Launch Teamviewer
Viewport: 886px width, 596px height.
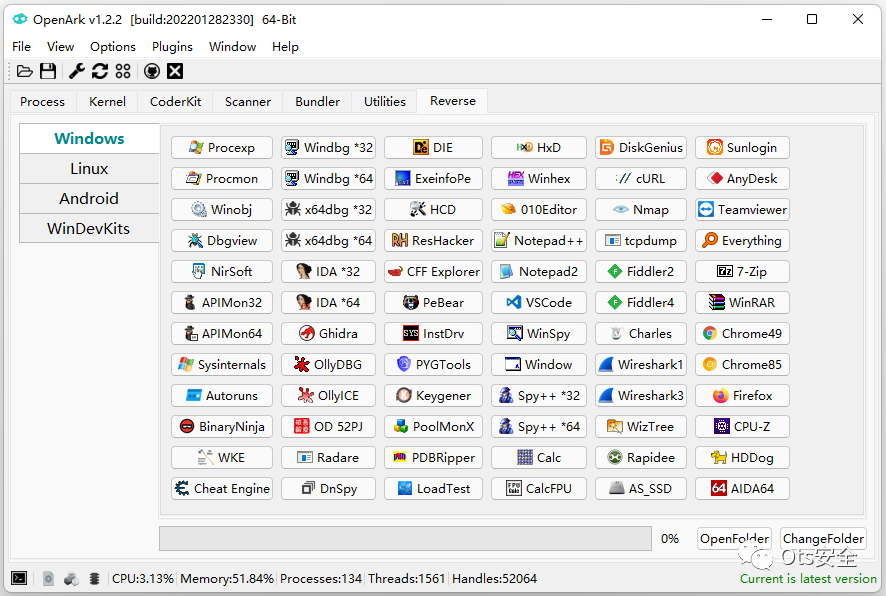[x=742, y=210]
